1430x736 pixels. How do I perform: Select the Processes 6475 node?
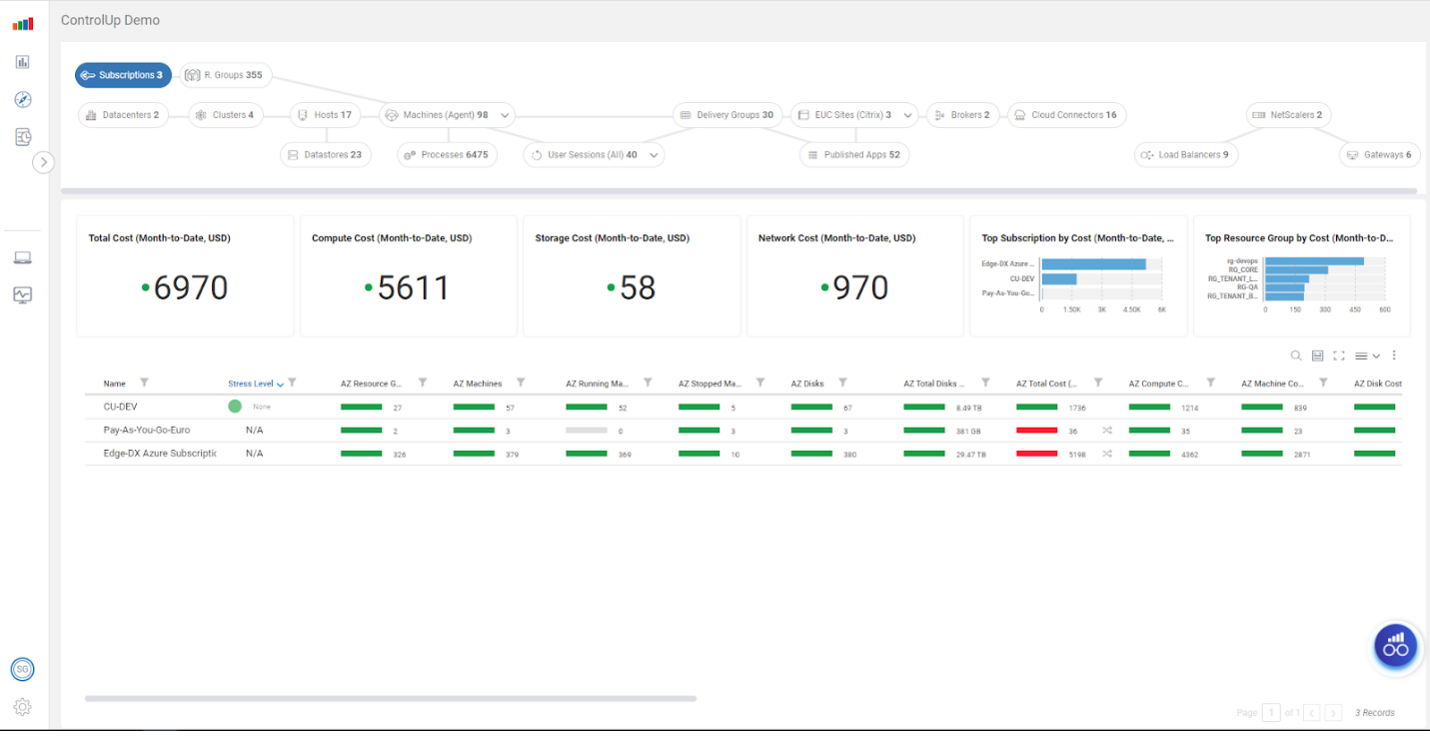pyautogui.click(x=447, y=155)
